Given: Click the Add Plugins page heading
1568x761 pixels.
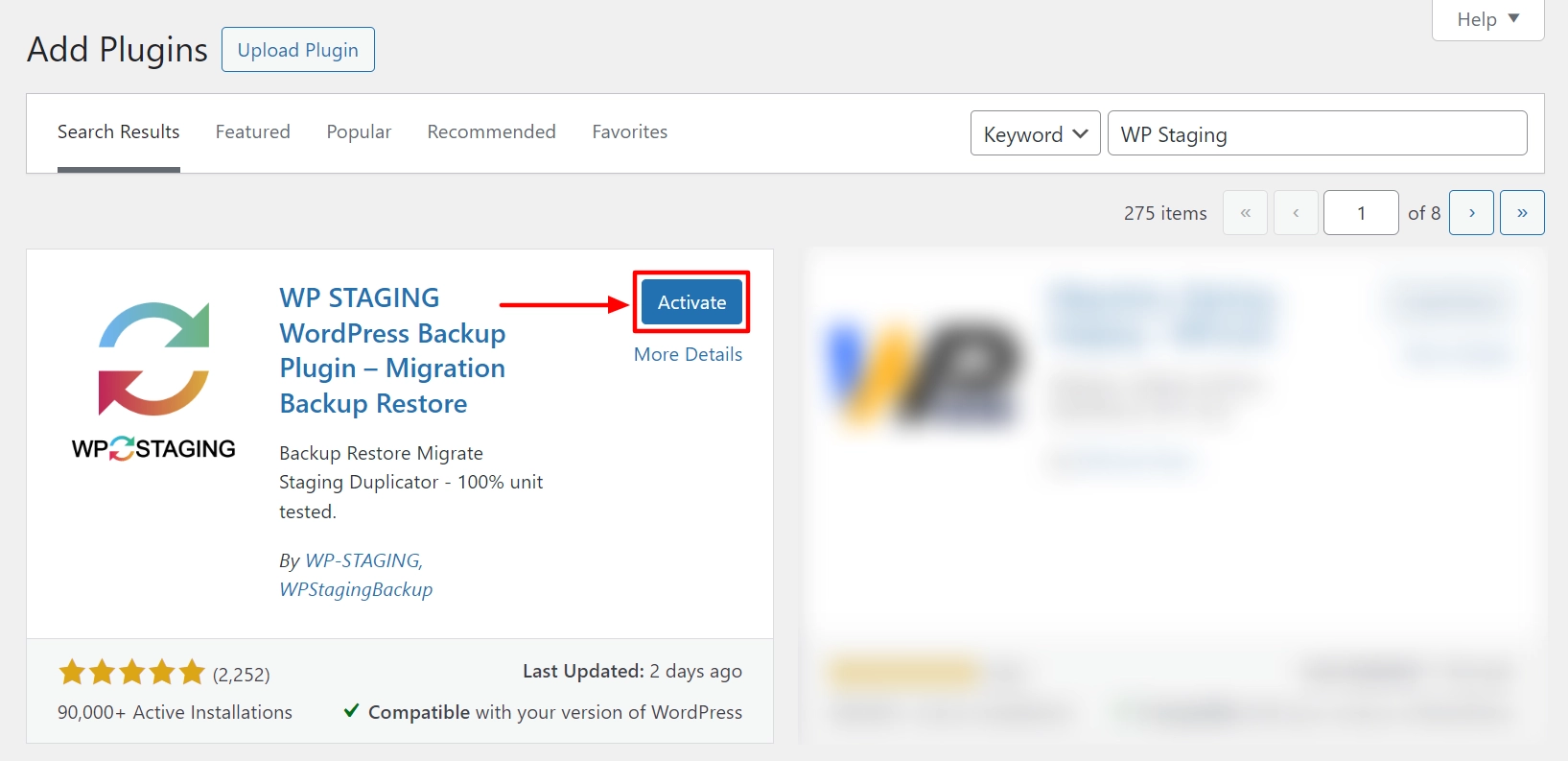Looking at the screenshot, I should 117,49.
